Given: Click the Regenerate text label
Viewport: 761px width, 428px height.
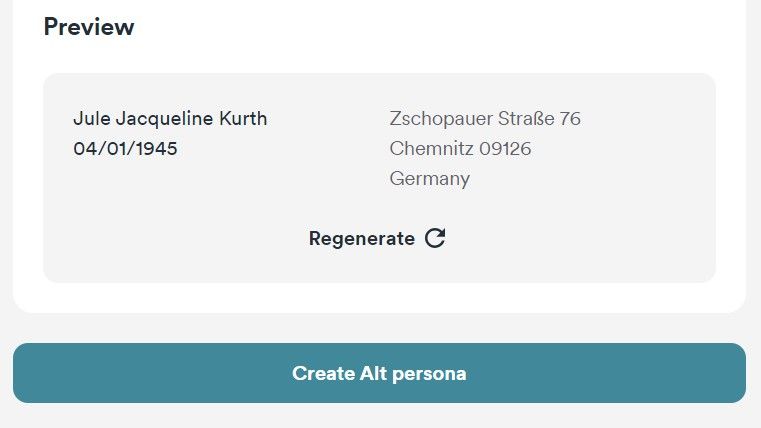Looking at the screenshot, I should click(361, 239).
